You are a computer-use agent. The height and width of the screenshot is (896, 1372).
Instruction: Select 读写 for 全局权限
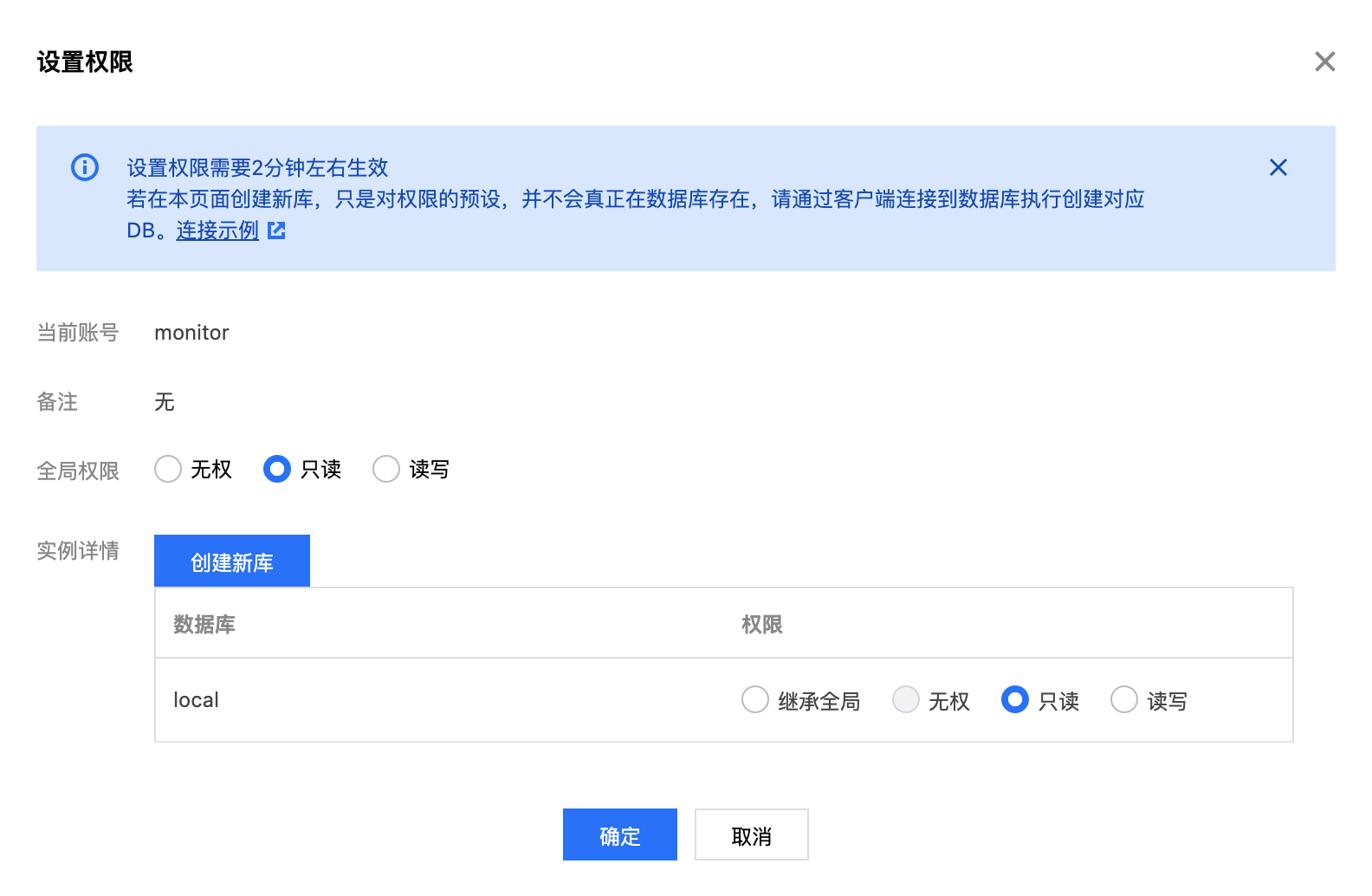point(386,469)
